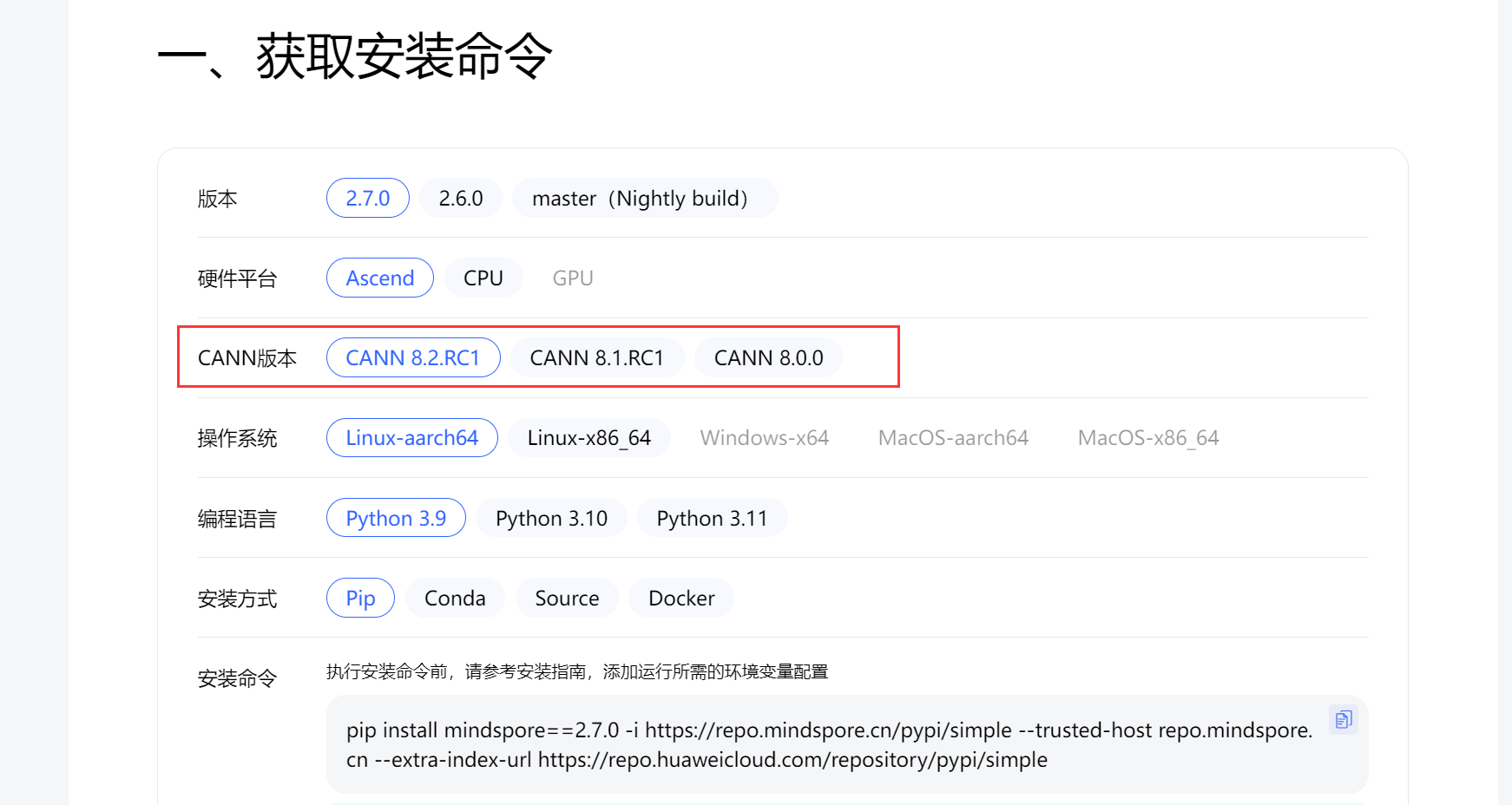This screenshot has height=805, width=1512.
Task: Click the pip install mindspore command text
Action: pos(829,744)
